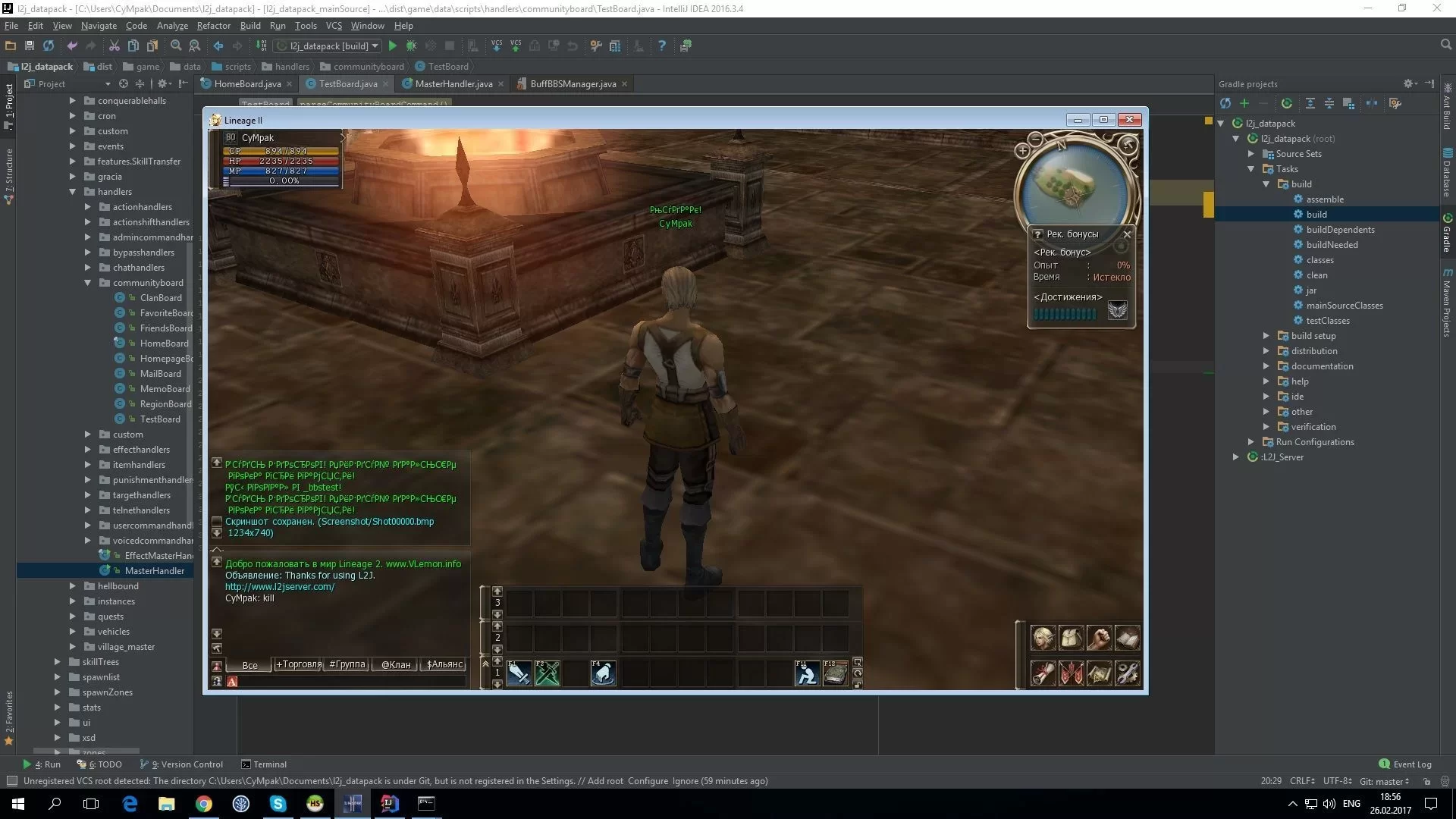Open the run configuration dropdown l2j_datapack [build]
1456x819 pixels.
tap(328, 46)
